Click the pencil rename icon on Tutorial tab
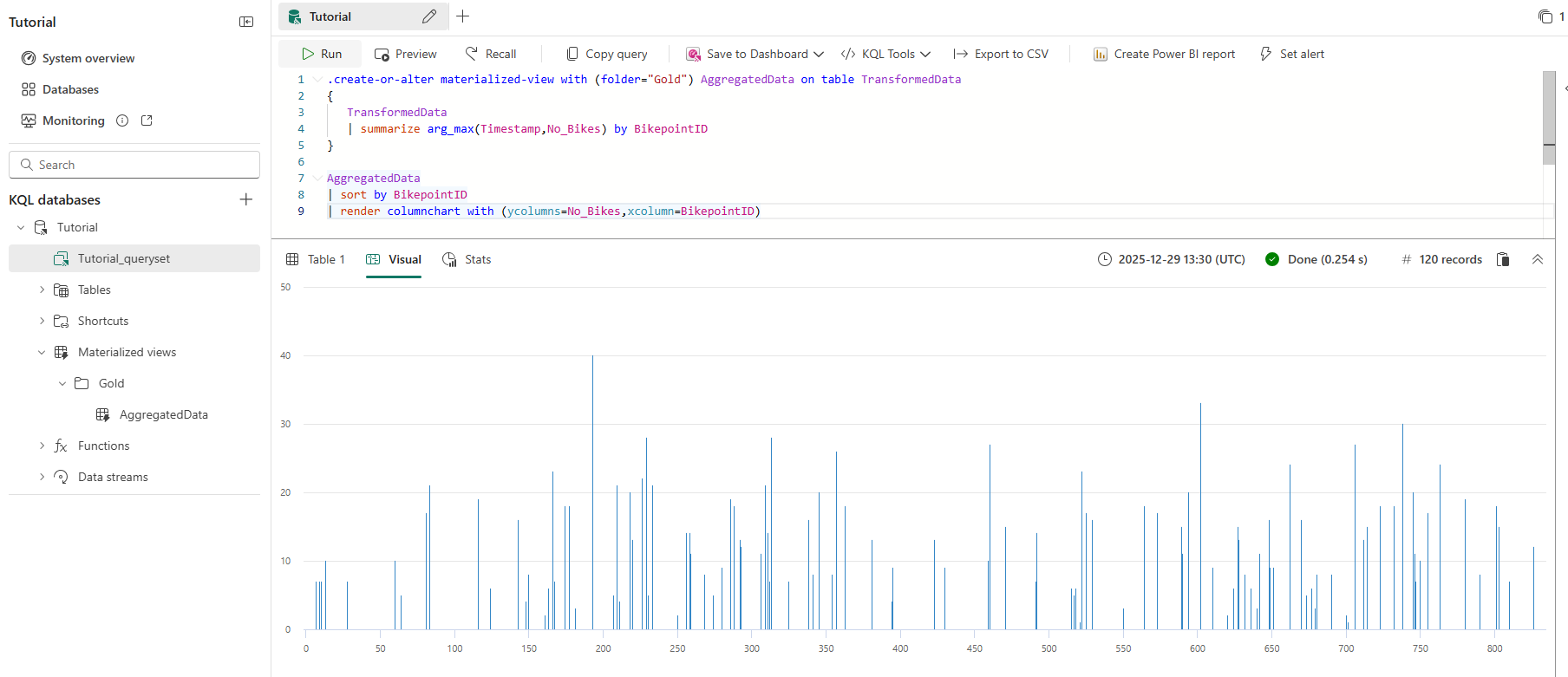1568x677 pixels. (x=429, y=16)
